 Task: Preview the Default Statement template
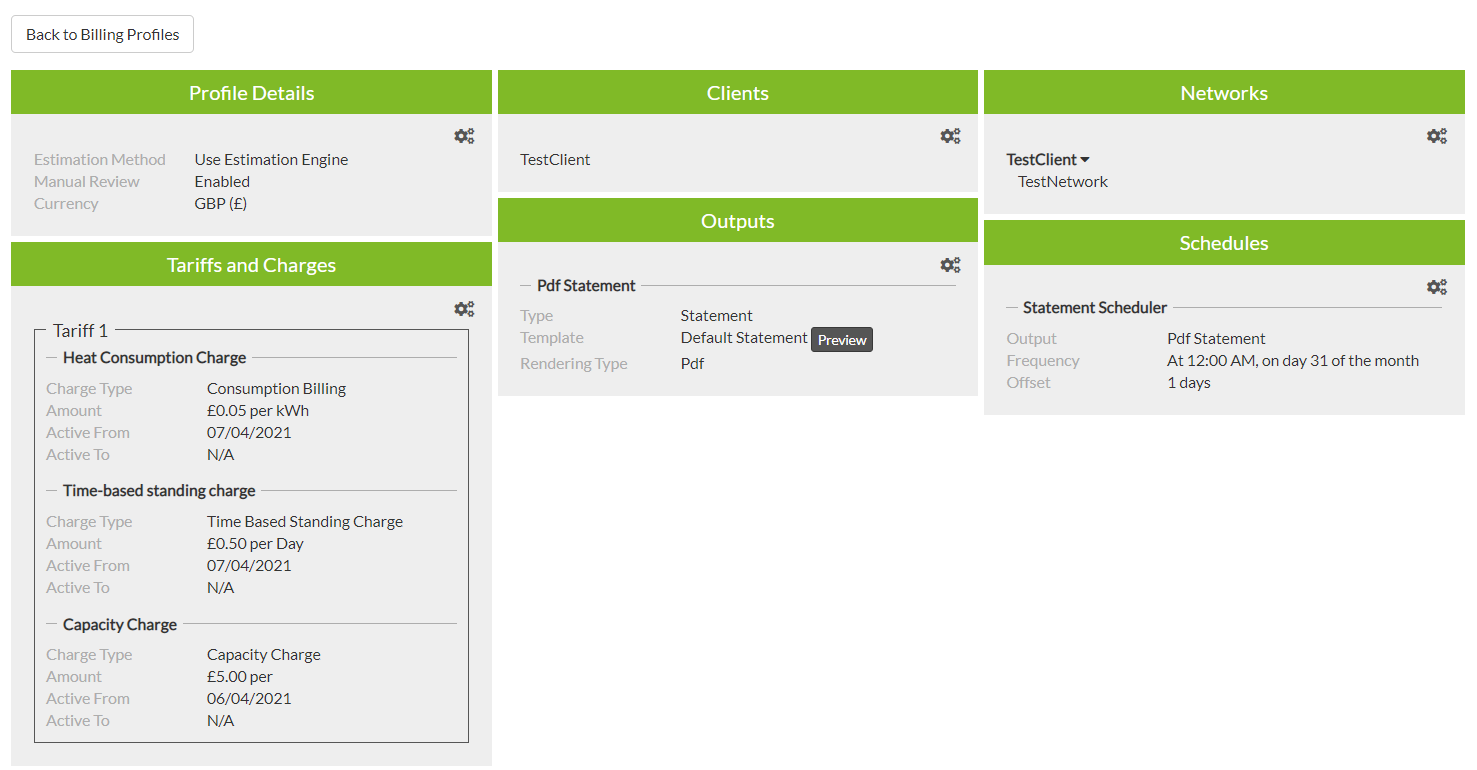click(842, 340)
